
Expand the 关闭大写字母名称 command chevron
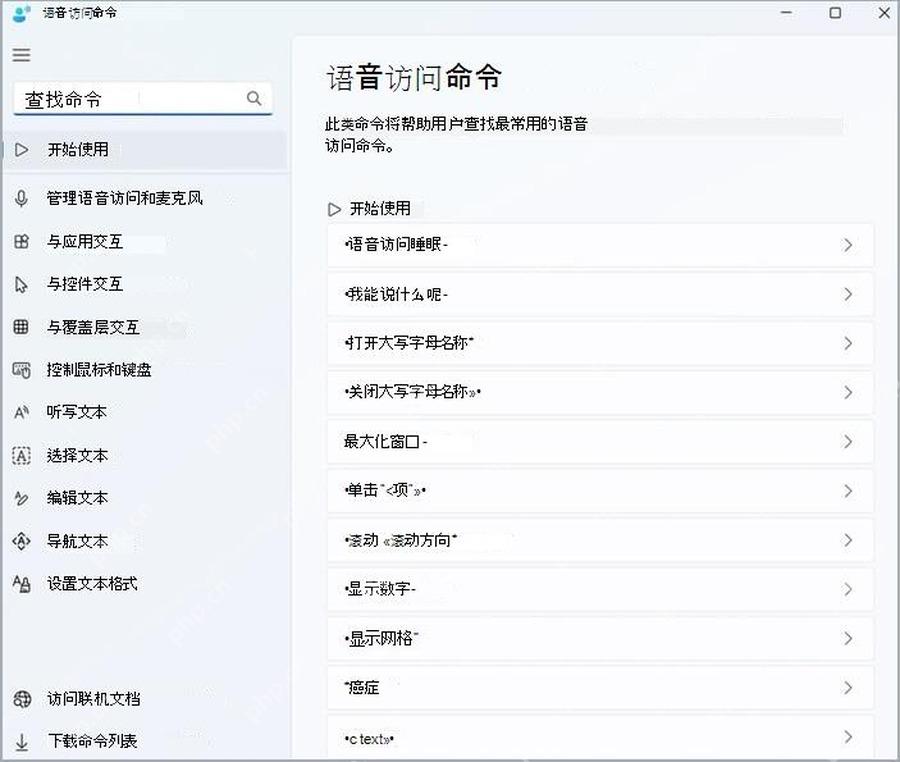click(x=848, y=392)
